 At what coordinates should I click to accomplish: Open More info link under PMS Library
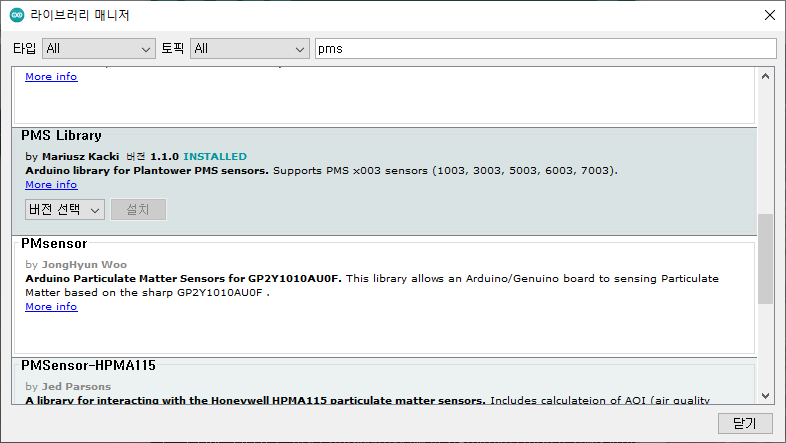click(x=51, y=184)
